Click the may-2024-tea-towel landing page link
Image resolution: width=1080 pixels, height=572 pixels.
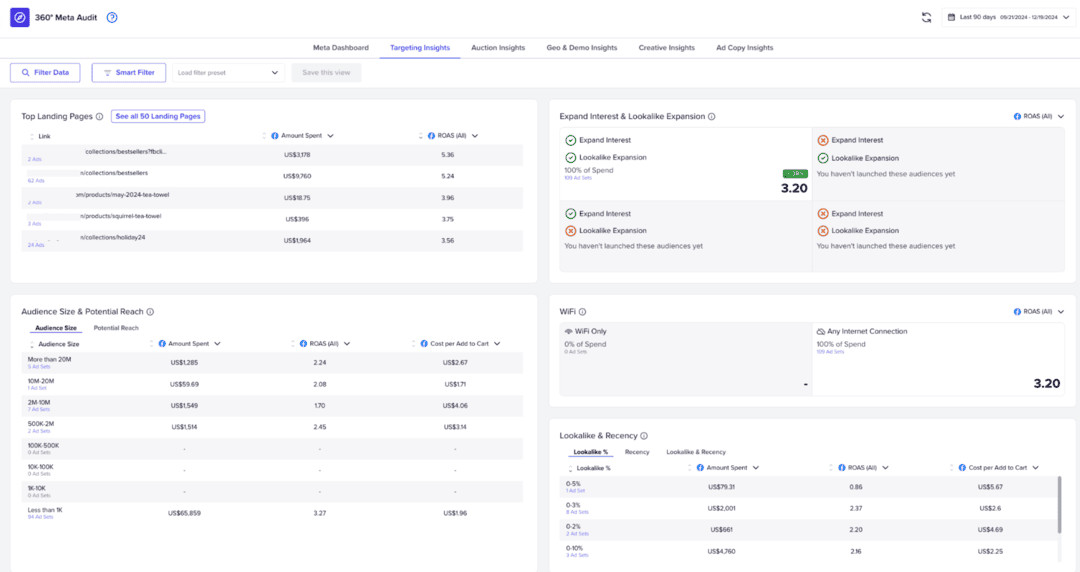(x=123, y=194)
